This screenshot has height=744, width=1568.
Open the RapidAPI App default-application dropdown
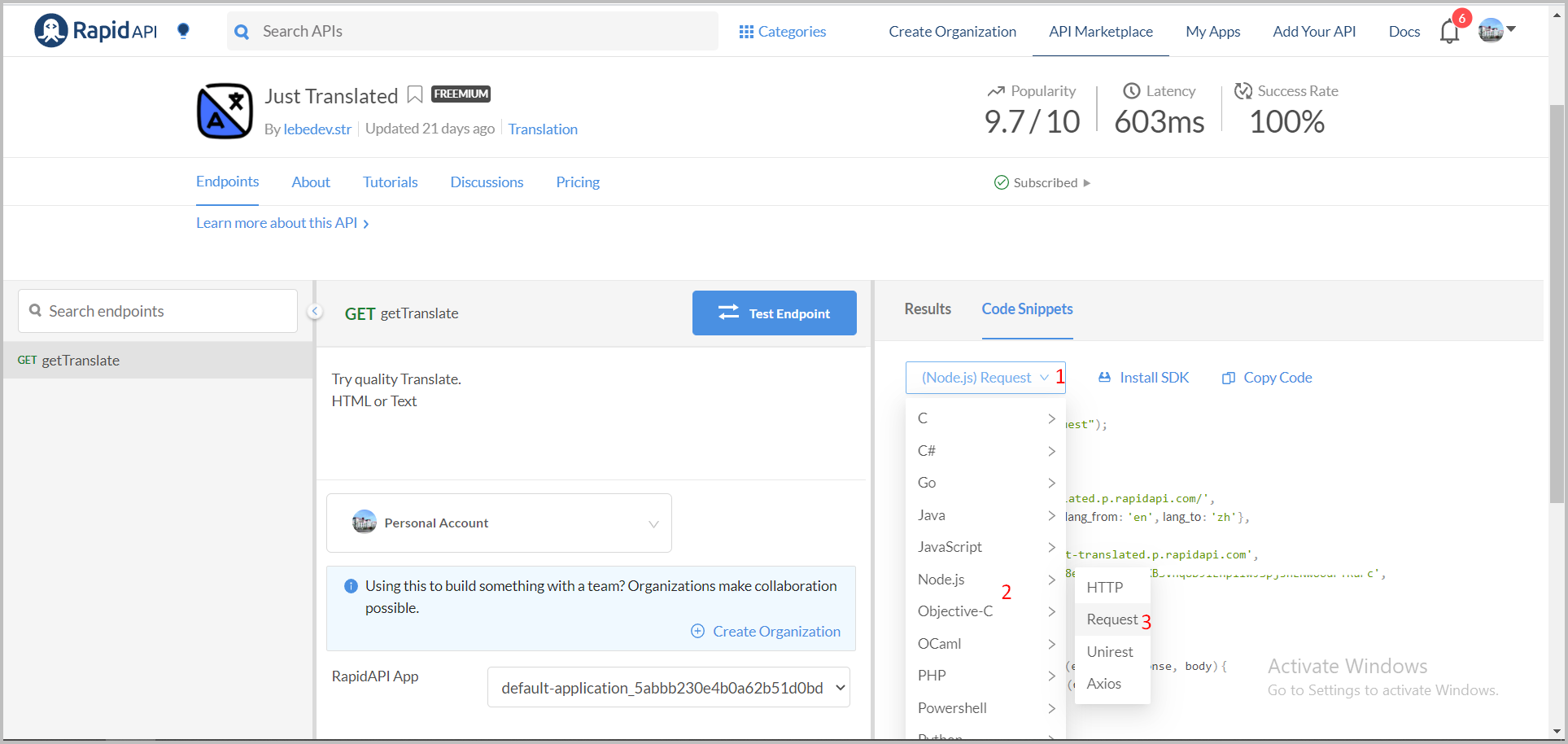point(668,687)
